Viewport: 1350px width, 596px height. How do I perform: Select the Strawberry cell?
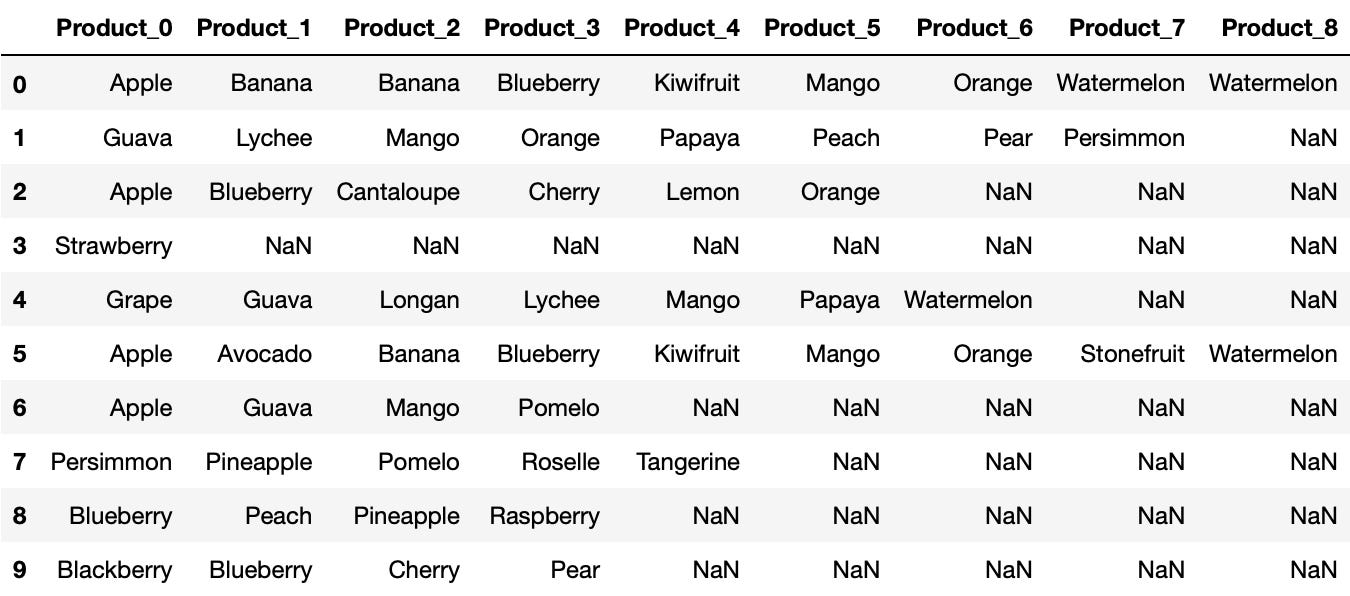(x=113, y=246)
